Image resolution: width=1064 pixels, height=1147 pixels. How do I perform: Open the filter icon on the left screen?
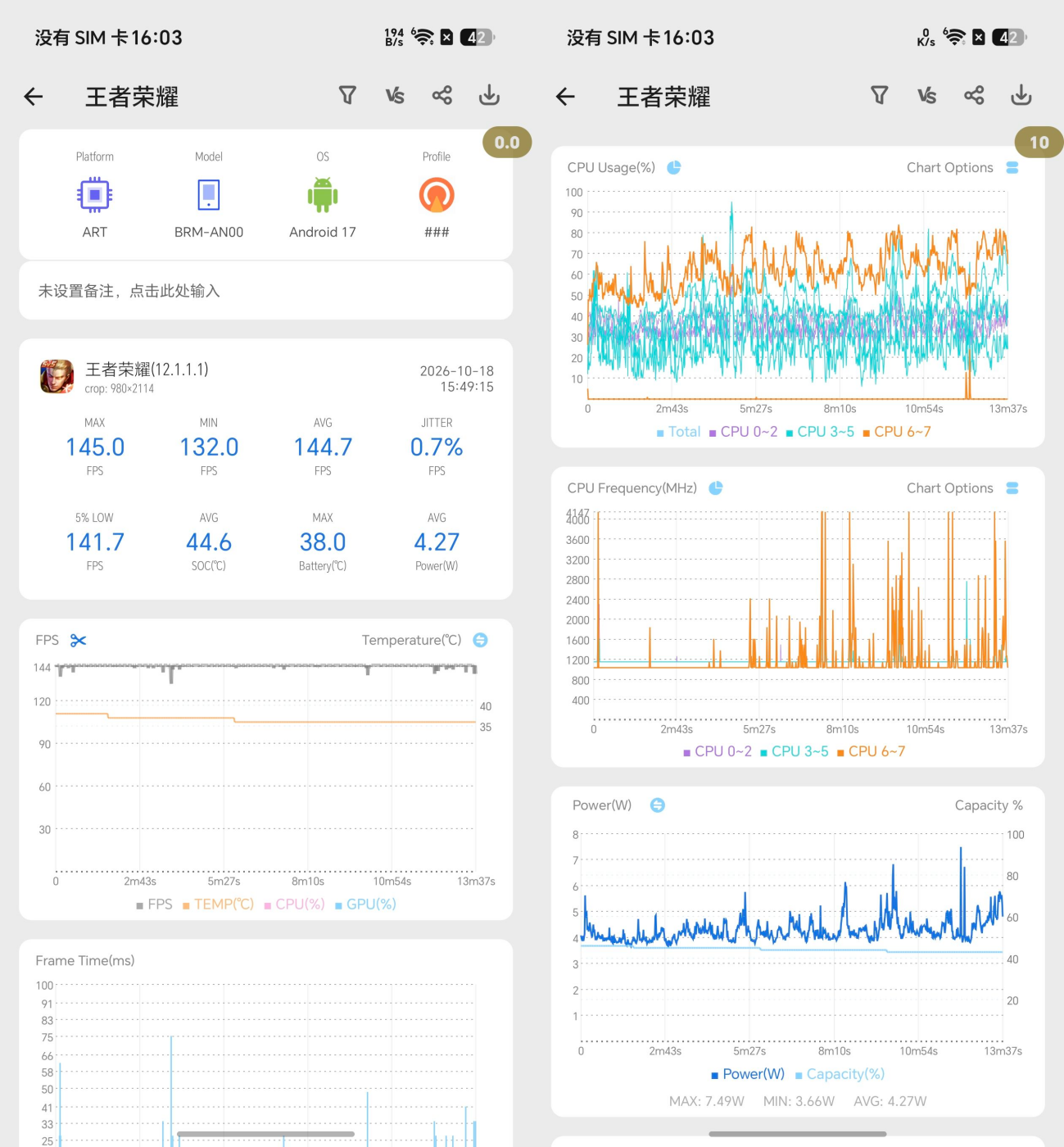pyautogui.click(x=347, y=95)
